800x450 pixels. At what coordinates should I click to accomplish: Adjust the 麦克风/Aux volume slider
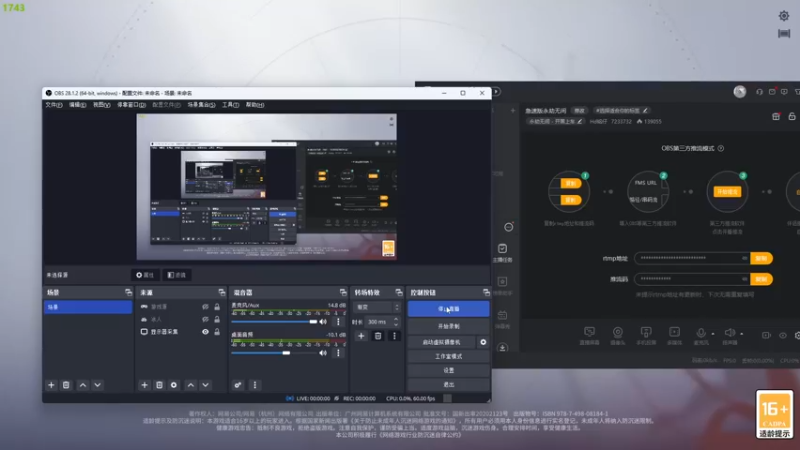pyautogui.click(x=274, y=321)
